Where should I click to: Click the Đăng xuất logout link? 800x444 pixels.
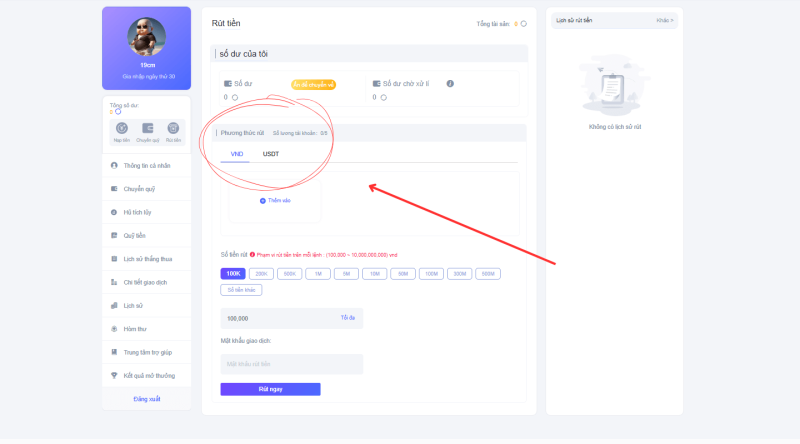pyautogui.click(x=147, y=399)
